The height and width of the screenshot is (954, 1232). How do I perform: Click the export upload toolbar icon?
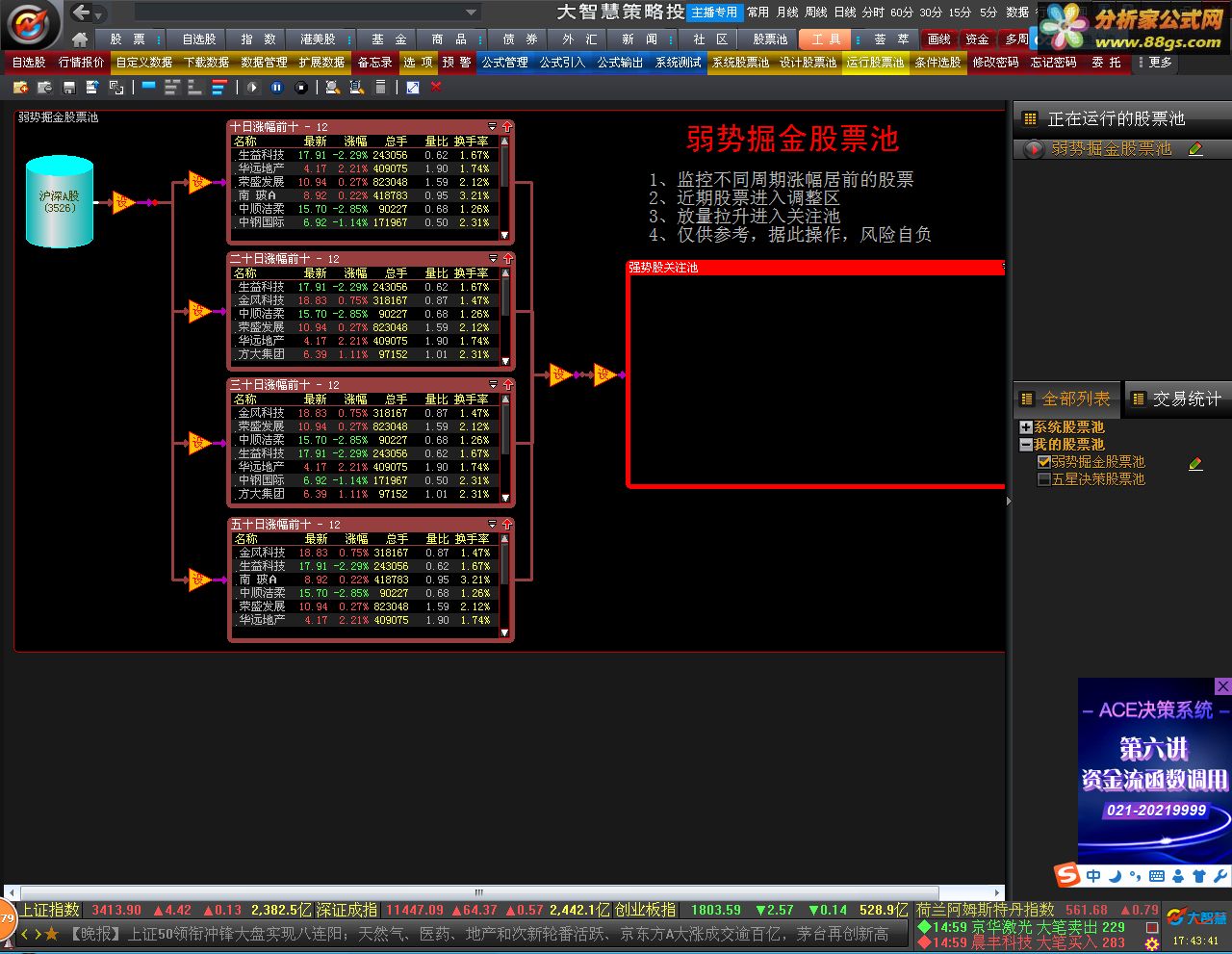click(x=92, y=88)
